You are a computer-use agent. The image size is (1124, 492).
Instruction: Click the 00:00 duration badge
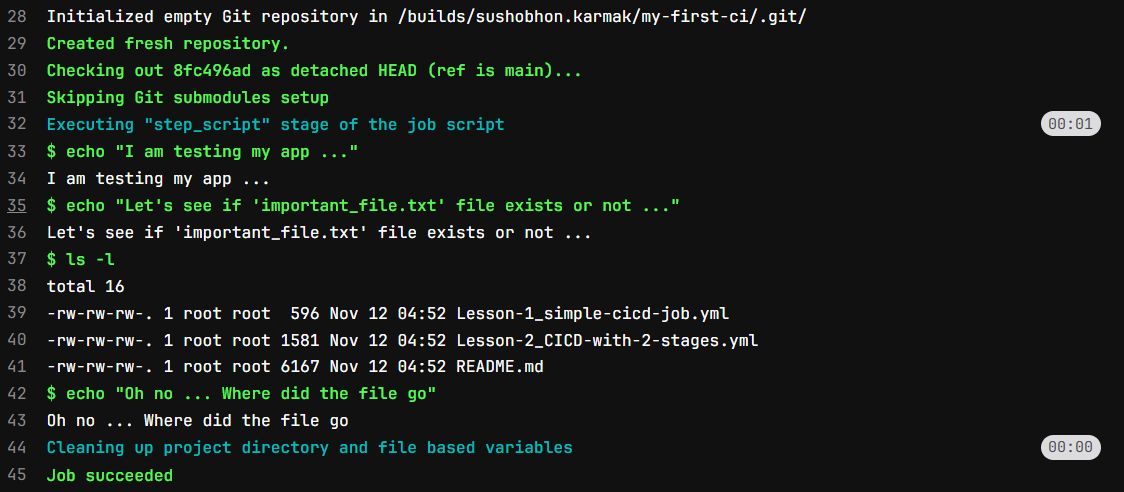point(1071,448)
